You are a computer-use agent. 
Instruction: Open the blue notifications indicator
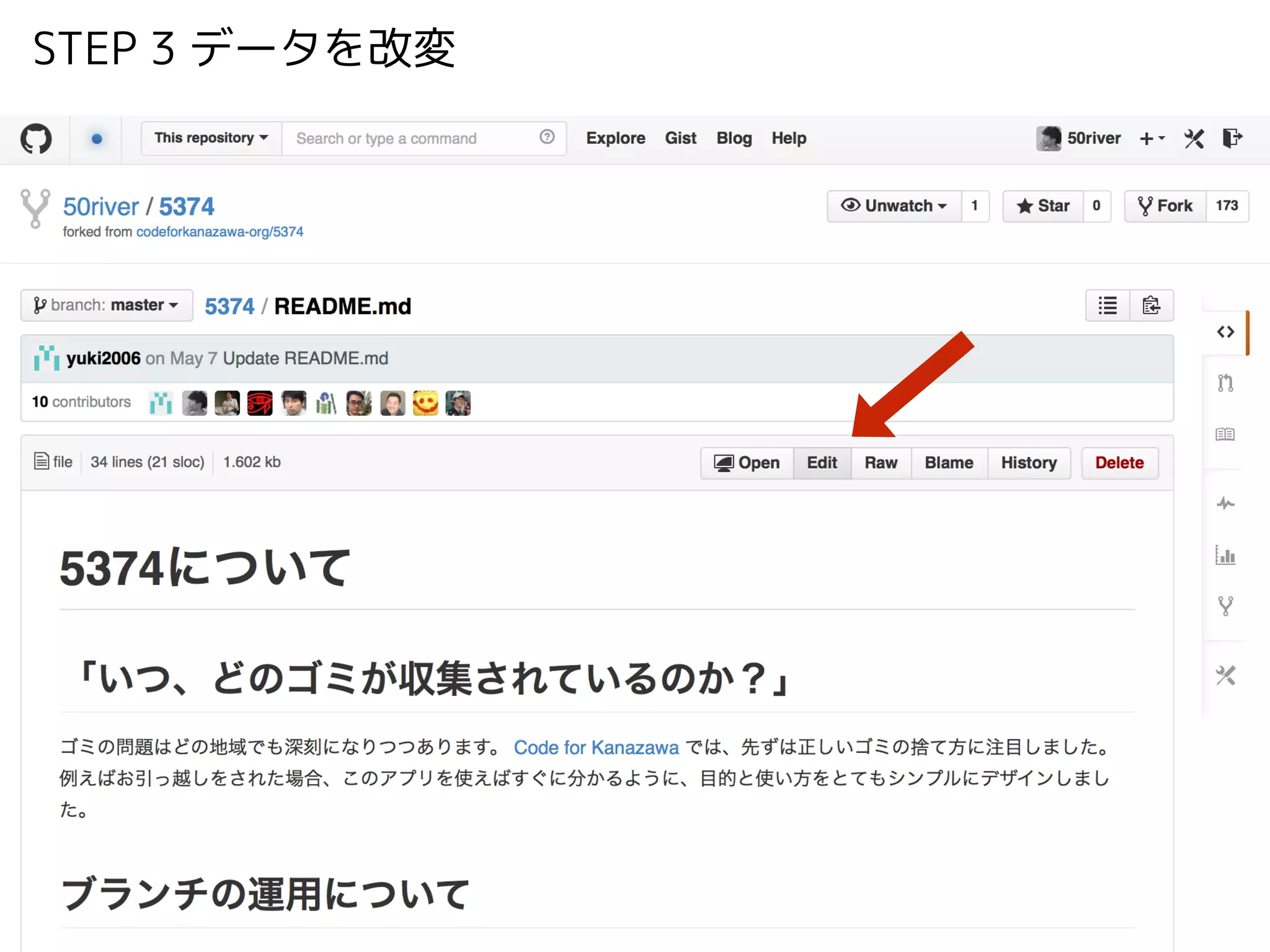click(97, 139)
